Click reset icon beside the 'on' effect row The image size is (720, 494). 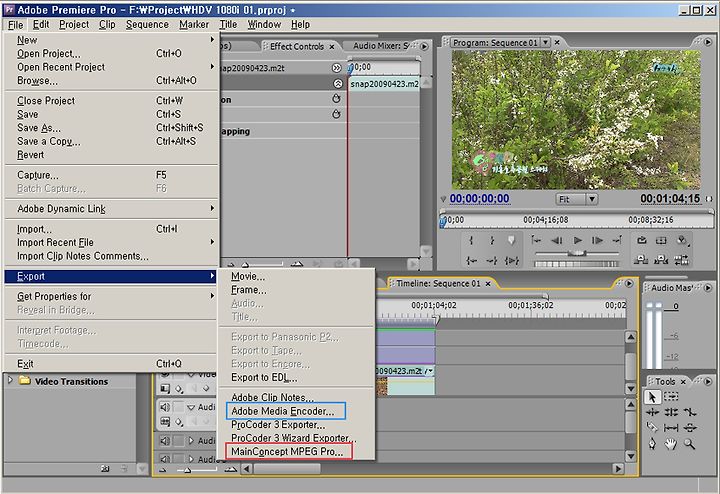pos(336,99)
